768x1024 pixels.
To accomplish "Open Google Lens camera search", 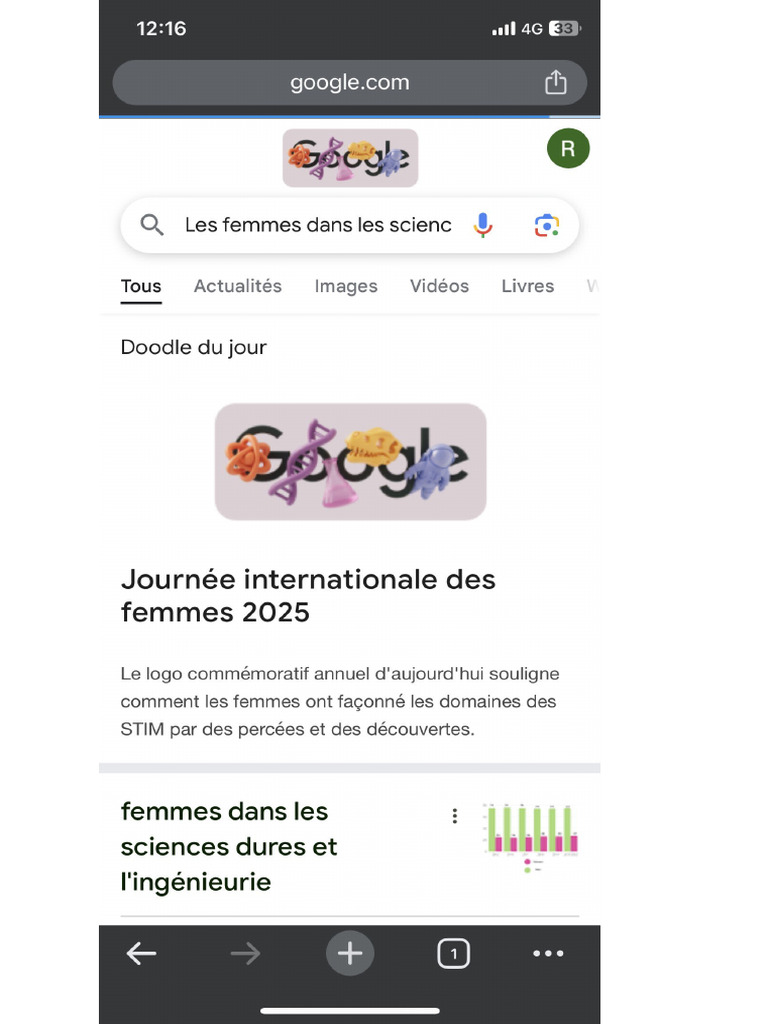I will pos(546,225).
